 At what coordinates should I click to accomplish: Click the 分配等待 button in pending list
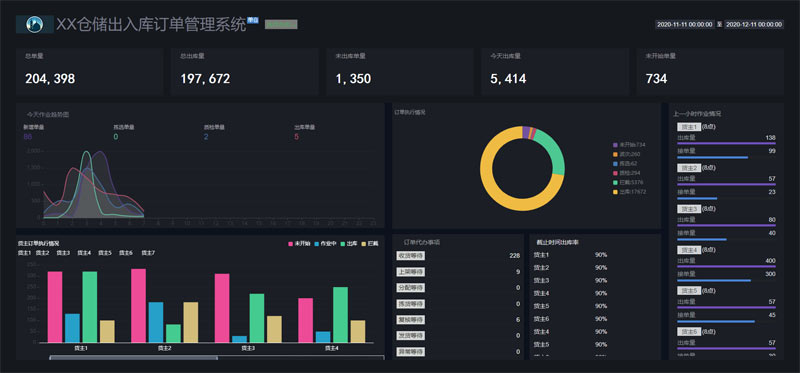click(x=411, y=288)
